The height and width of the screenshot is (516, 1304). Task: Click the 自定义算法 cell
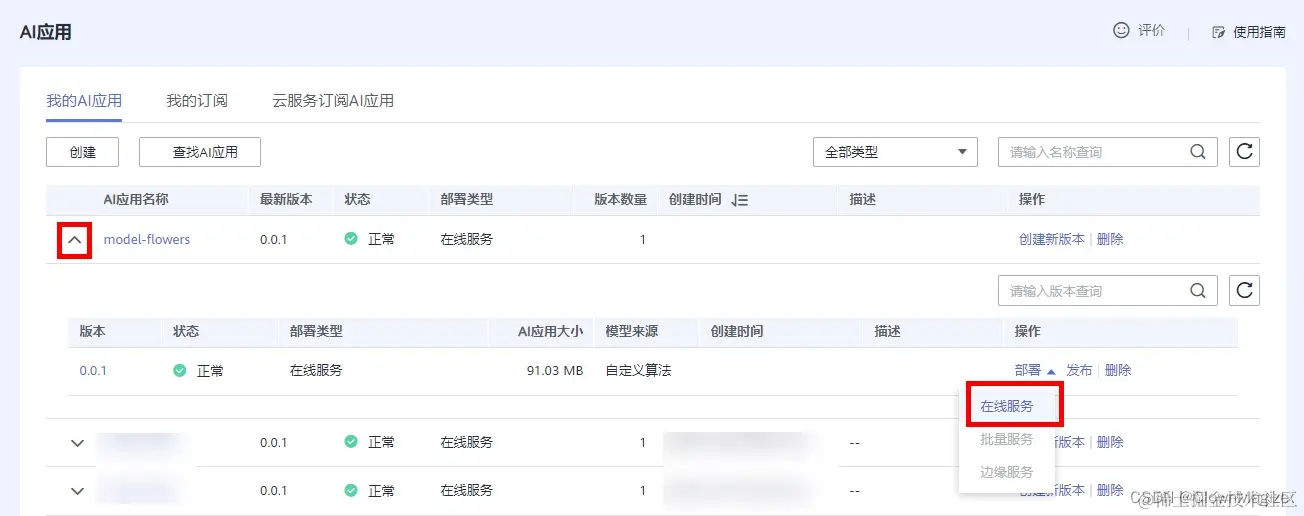[x=639, y=370]
